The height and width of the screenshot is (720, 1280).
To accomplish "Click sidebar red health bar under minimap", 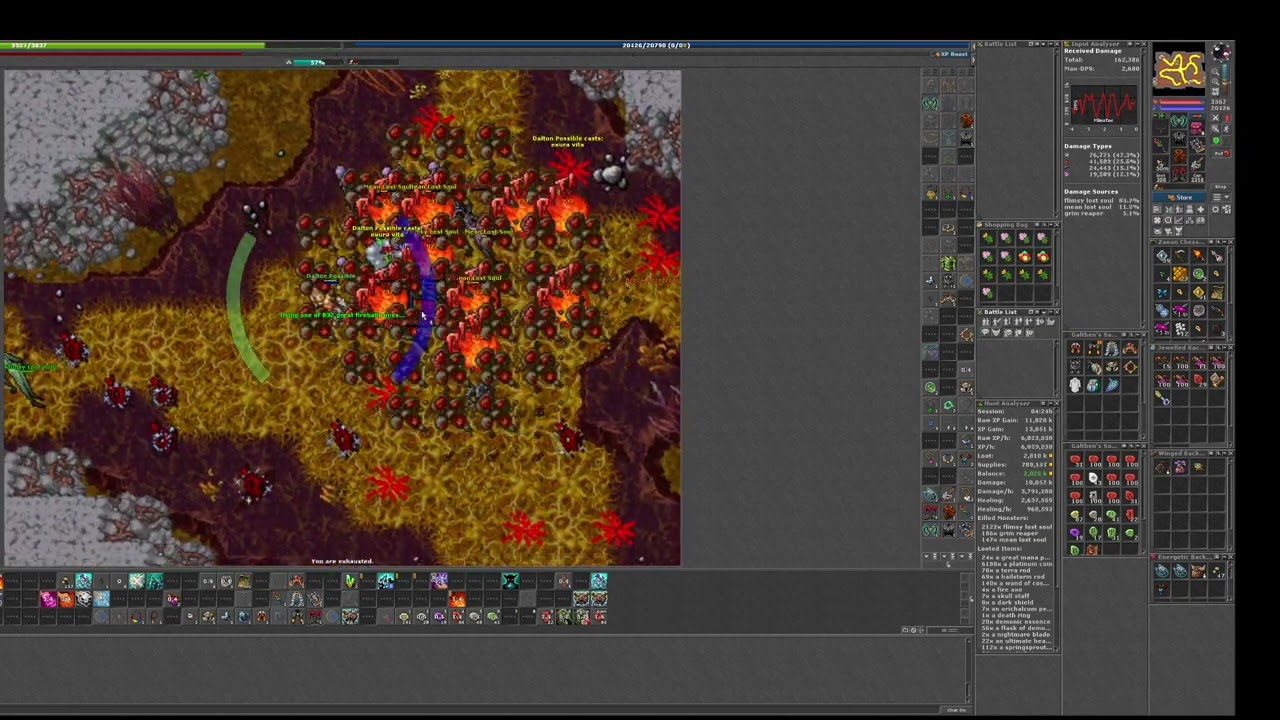I will click(1182, 101).
